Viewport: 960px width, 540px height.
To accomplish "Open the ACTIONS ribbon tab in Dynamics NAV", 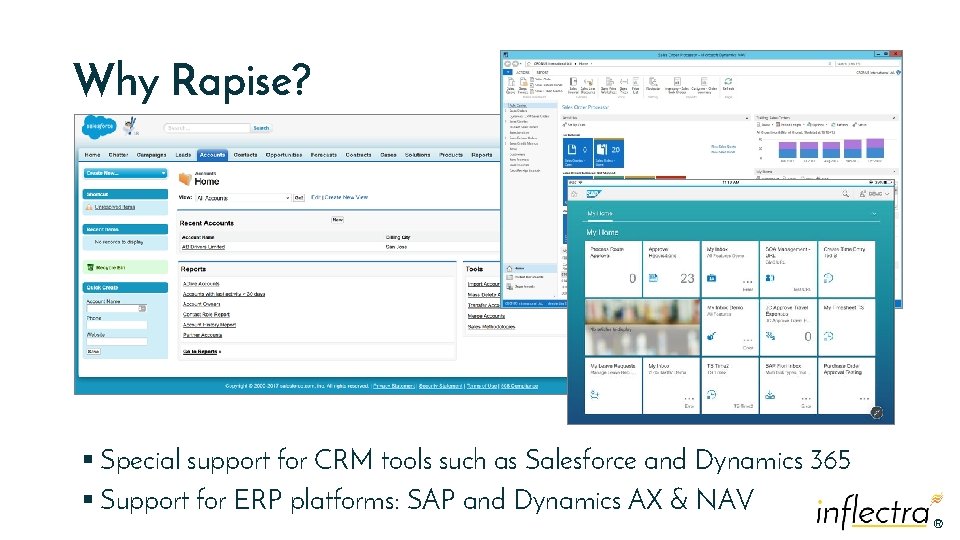I will pyautogui.click(x=522, y=72).
